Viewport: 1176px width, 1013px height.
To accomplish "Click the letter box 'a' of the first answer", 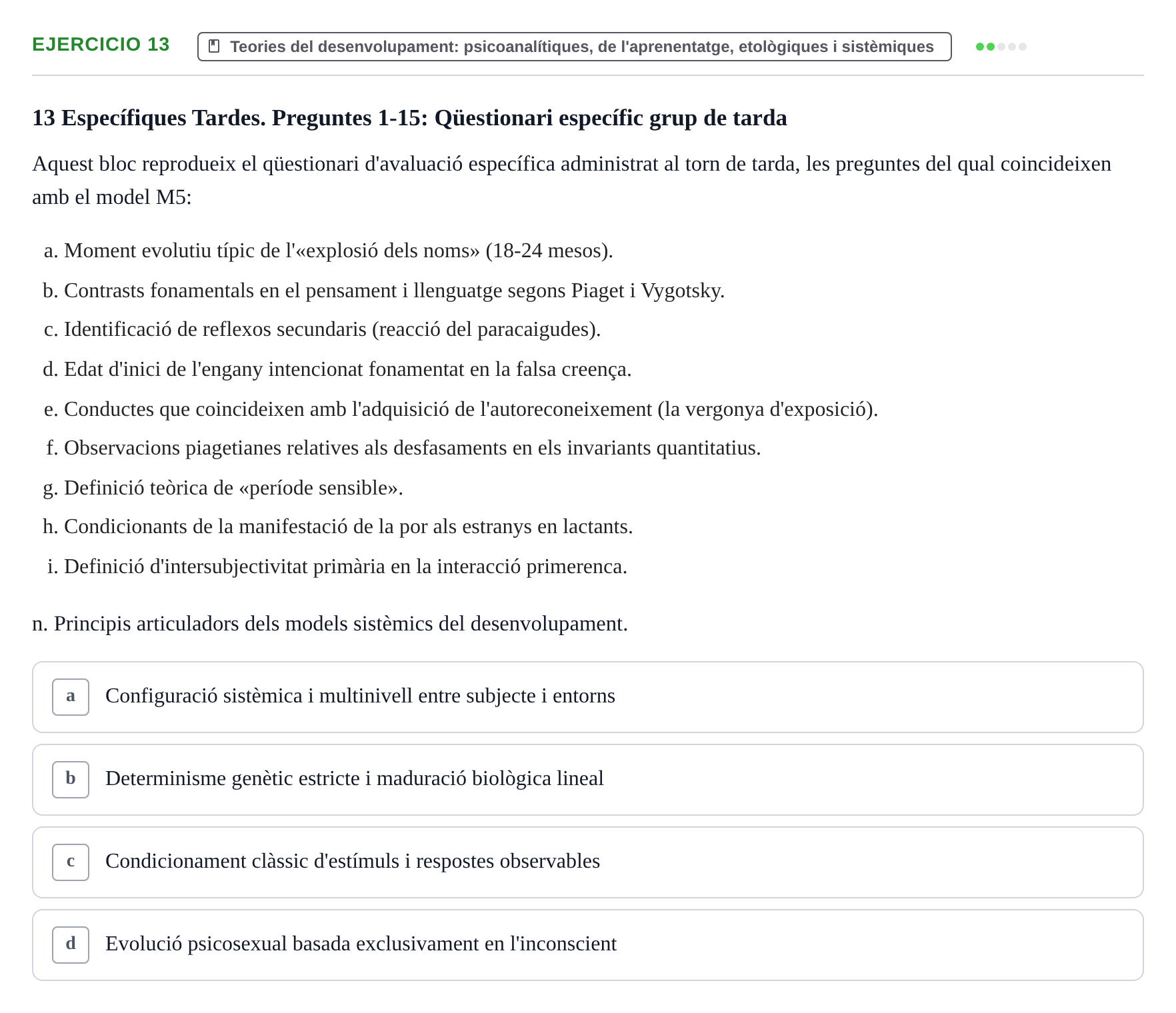I will [71, 697].
